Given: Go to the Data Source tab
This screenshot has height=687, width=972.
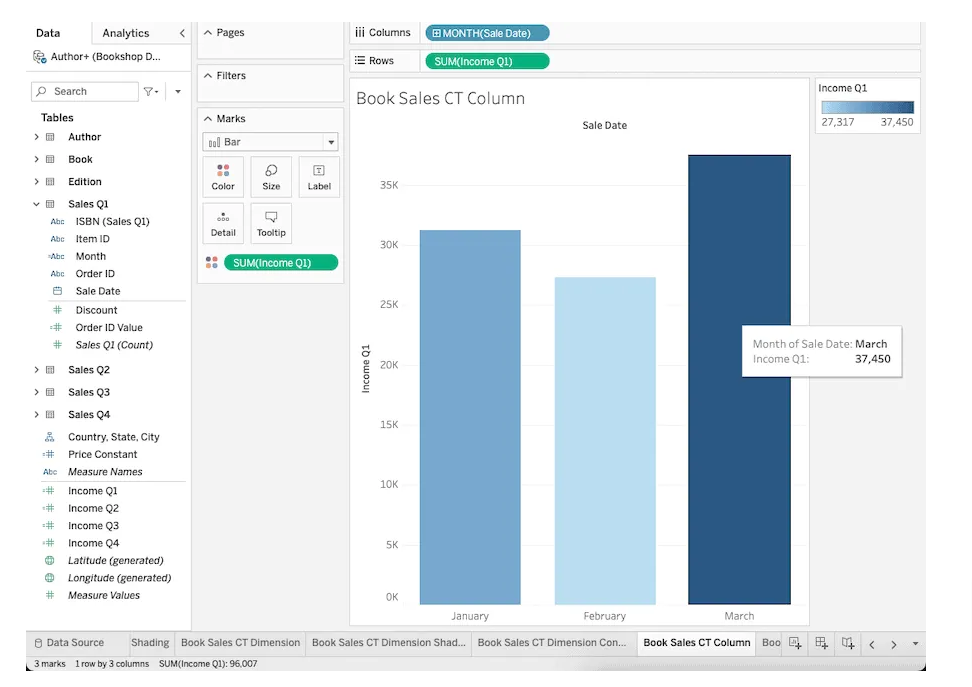Looking at the screenshot, I should pyautogui.click(x=69, y=643).
